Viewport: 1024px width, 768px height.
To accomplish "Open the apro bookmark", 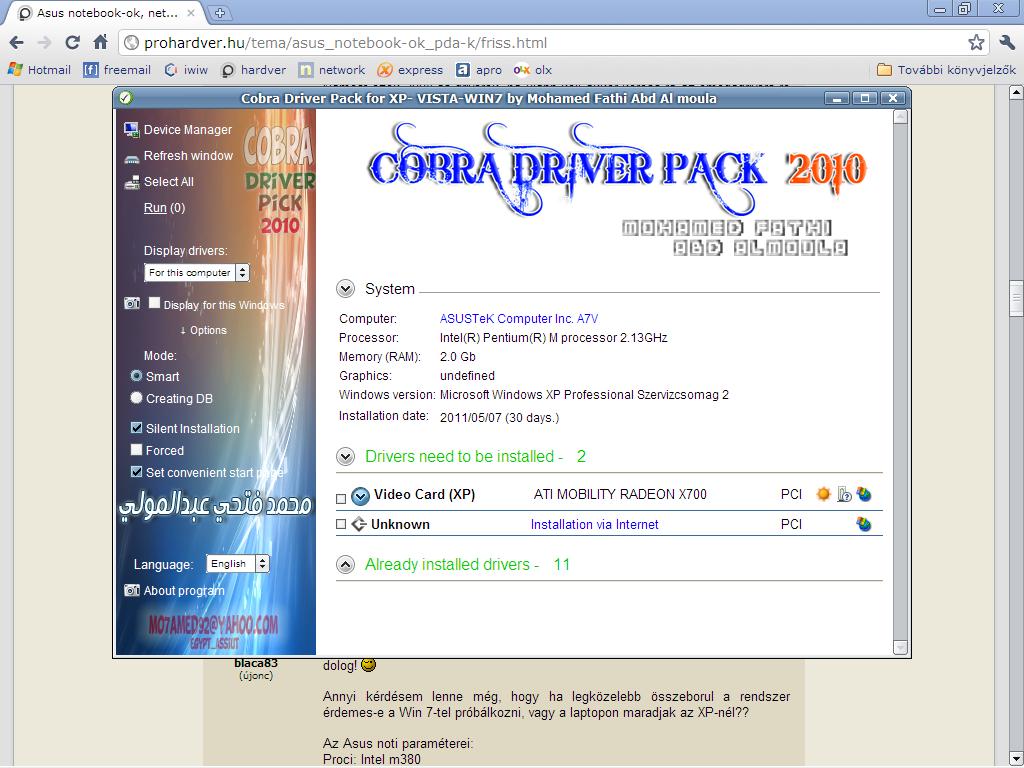I will [x=479, y=70].
